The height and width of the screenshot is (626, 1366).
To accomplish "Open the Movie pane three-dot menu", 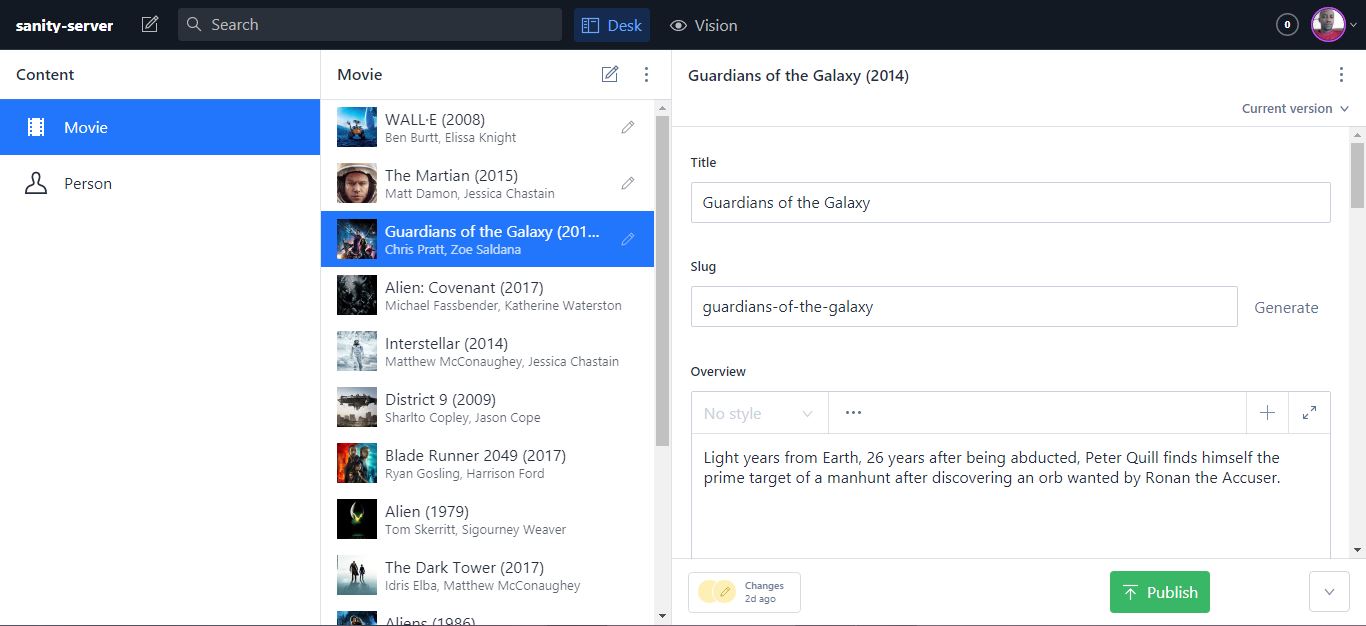I will click(x=646, y=74).
